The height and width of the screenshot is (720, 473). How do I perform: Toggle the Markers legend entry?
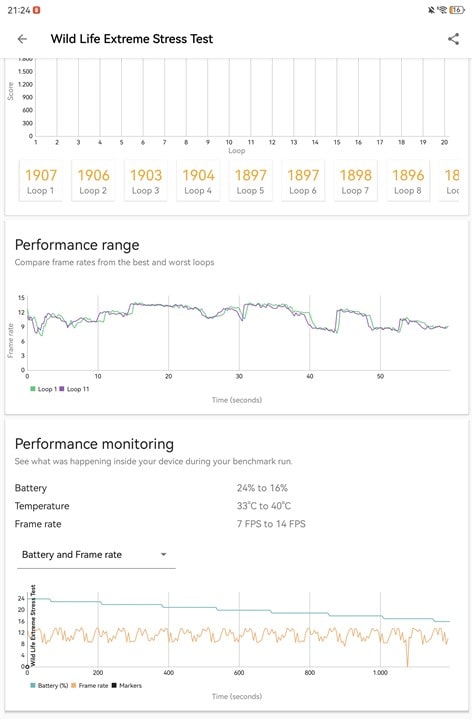pos(127,686)
